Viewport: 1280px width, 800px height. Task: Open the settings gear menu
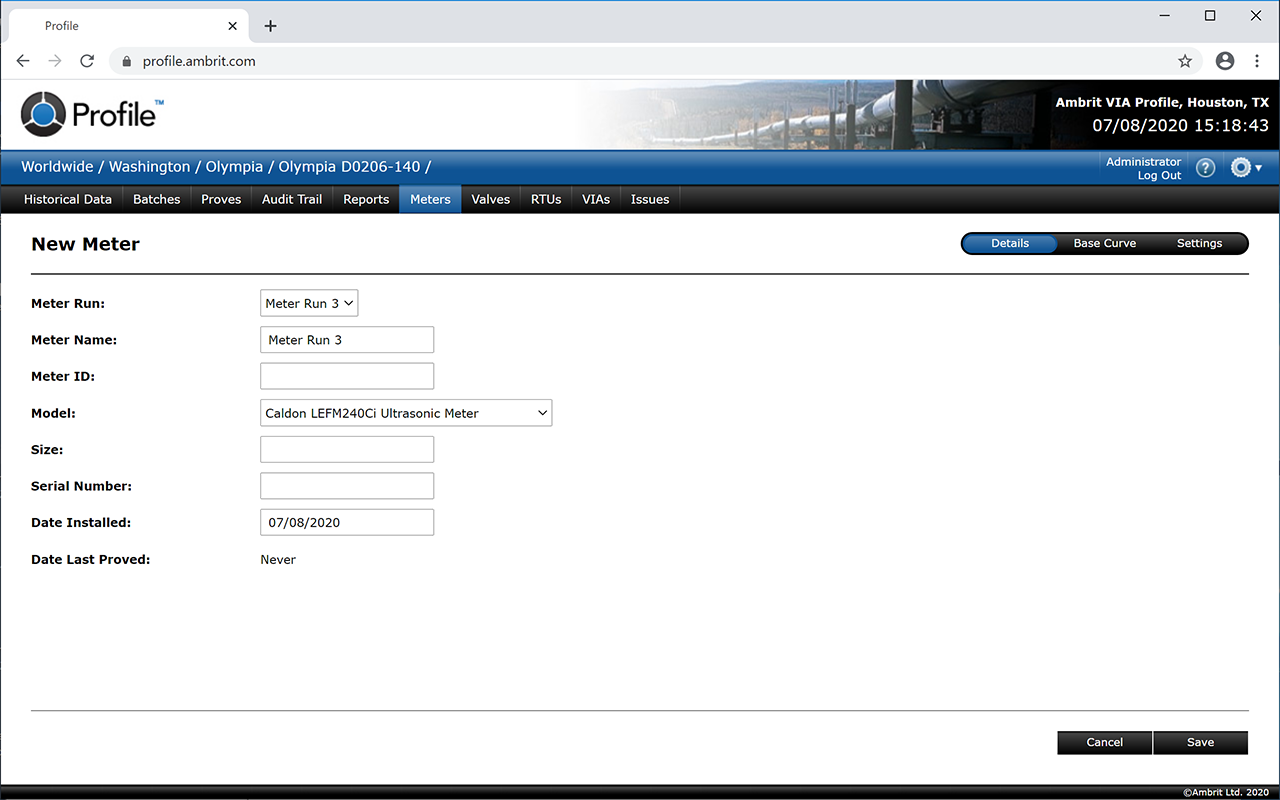1245,168
